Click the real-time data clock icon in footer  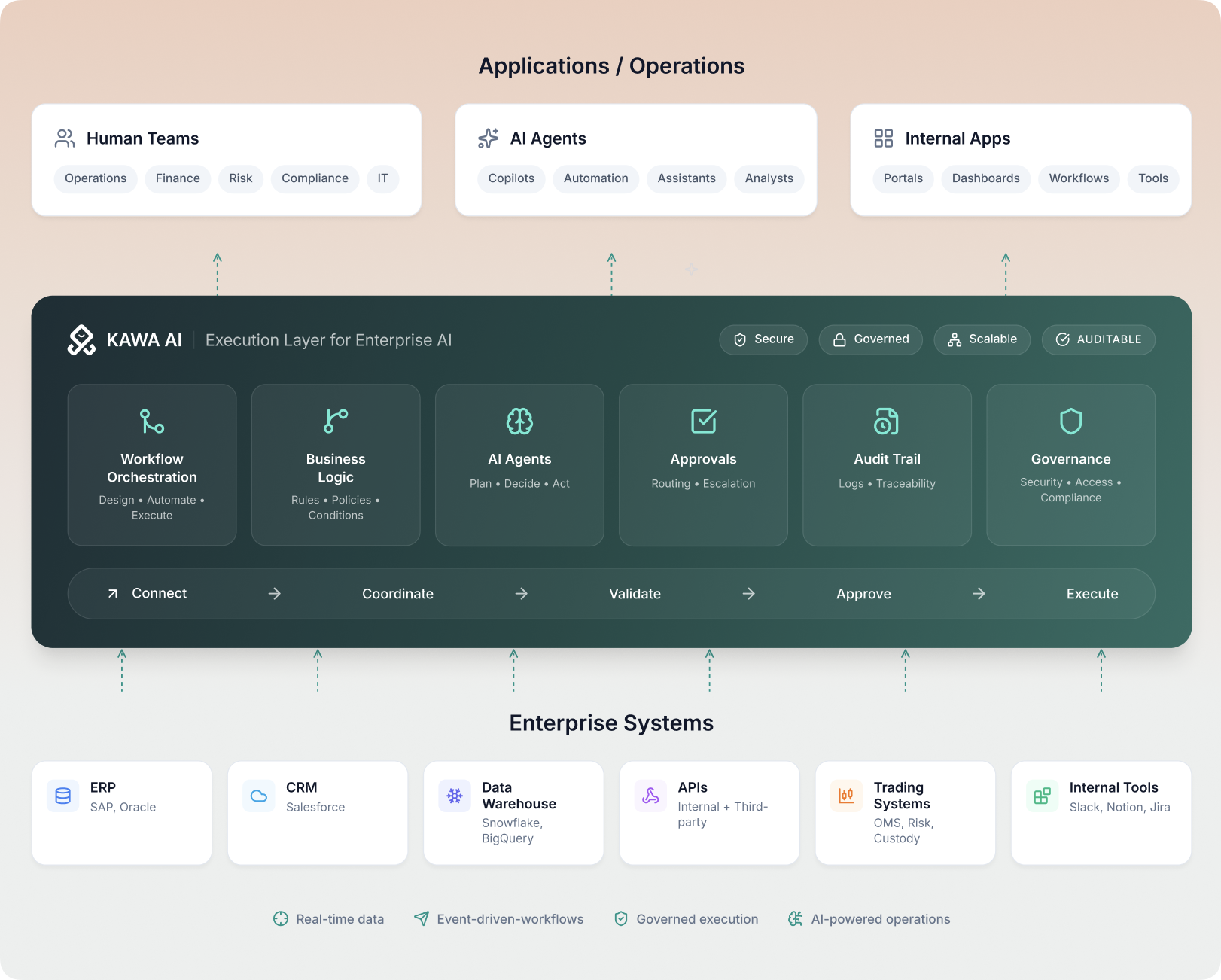click(280, 919)
